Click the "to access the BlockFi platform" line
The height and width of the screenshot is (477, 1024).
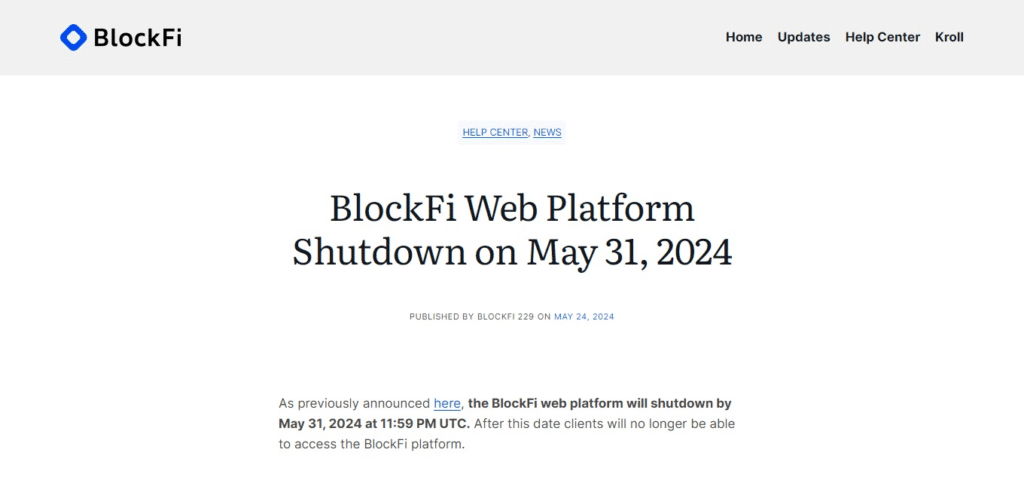372,445
